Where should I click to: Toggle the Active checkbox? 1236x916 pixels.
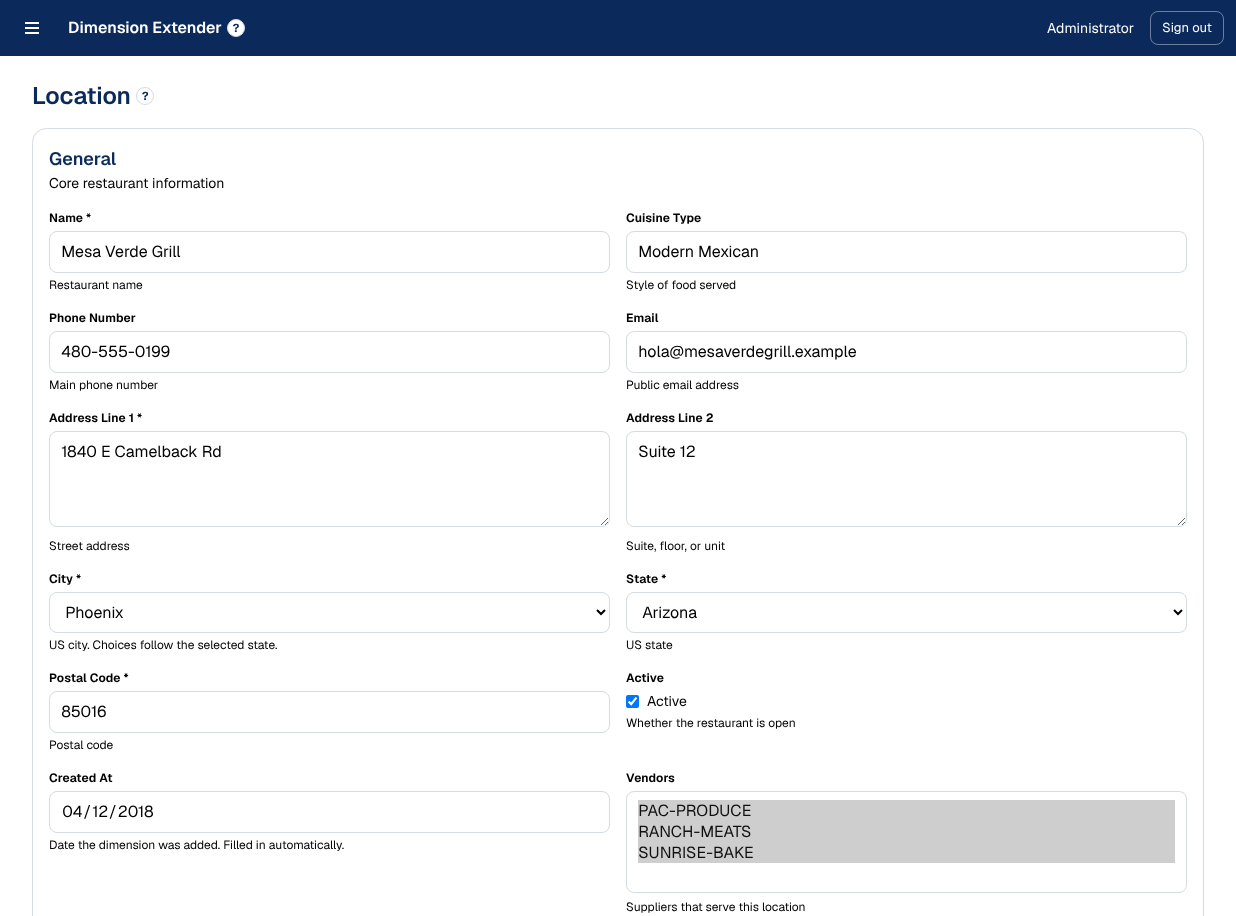coord(632,701)
